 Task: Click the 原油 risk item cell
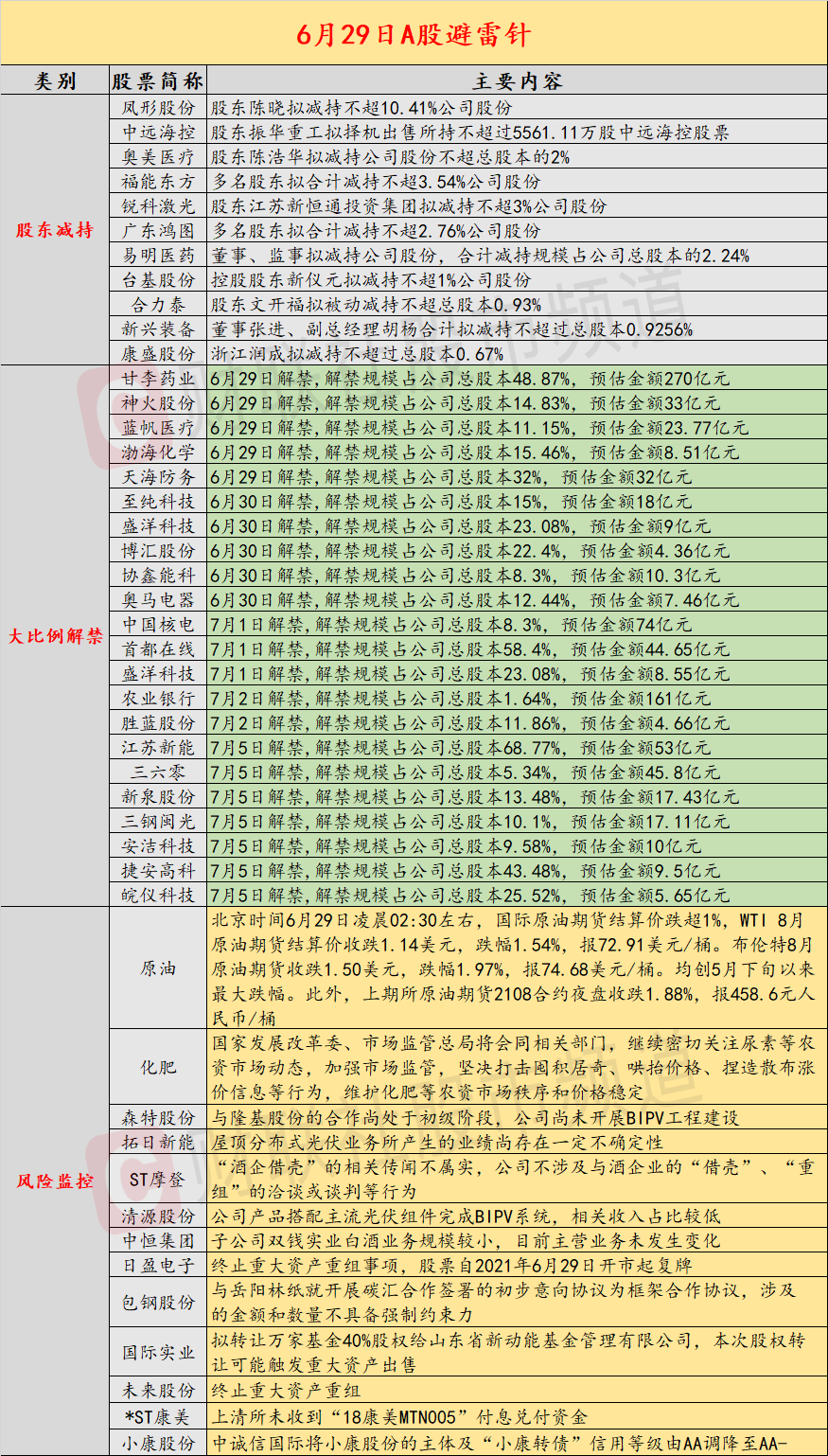(x=158, y=969)
